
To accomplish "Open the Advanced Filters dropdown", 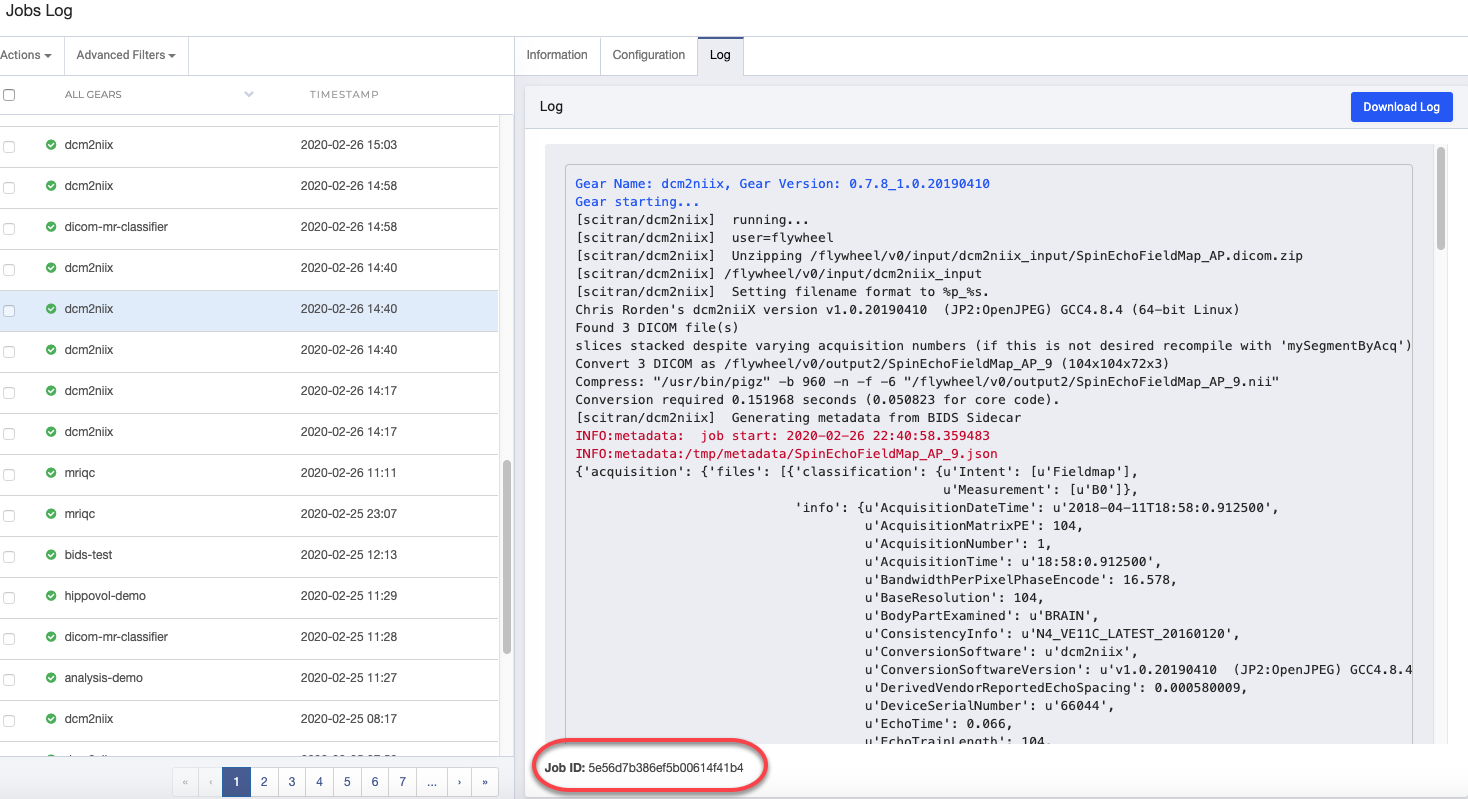I will (126, 55).
